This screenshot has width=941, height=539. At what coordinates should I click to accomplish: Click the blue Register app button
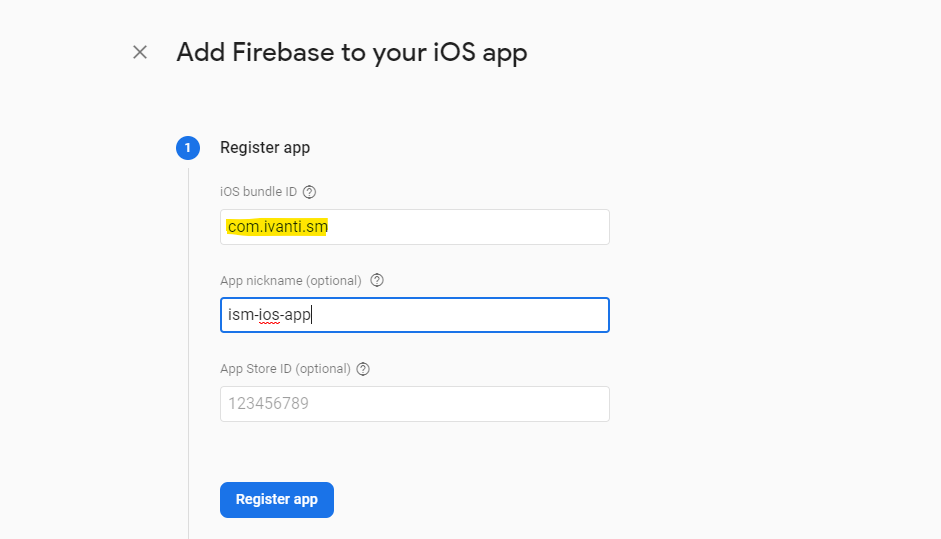[277, 500]
